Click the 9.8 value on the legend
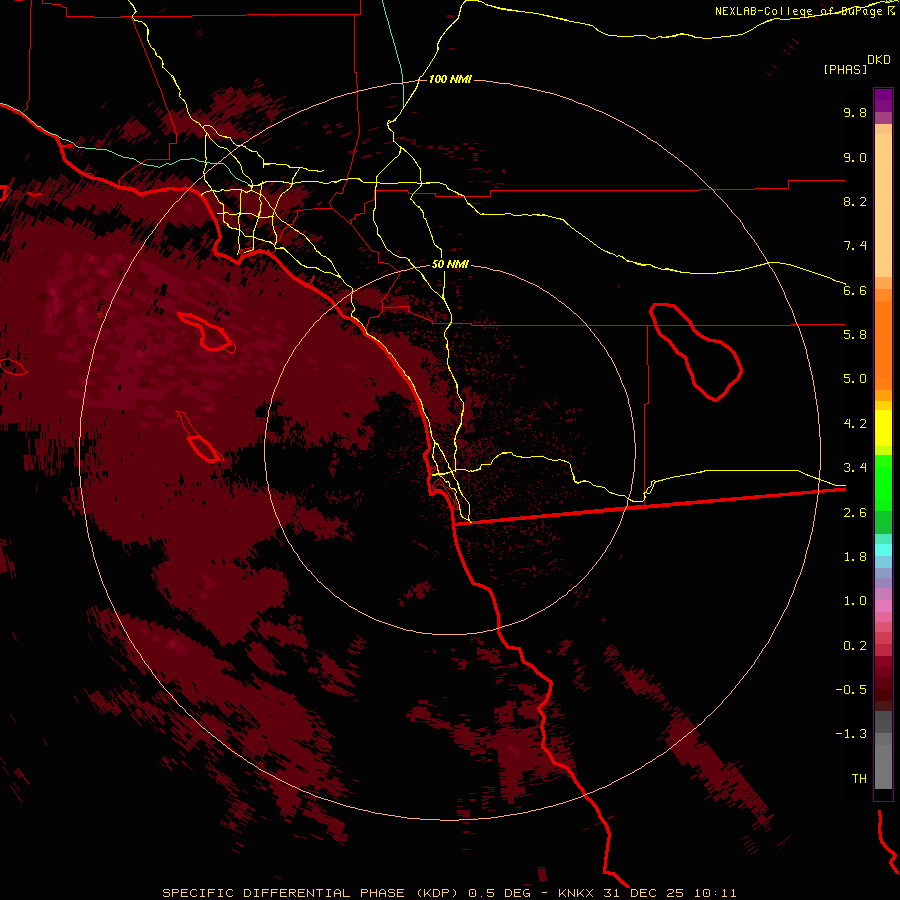Screen dimensions: 900x900 pyautogui.click(x=855, y=112)
